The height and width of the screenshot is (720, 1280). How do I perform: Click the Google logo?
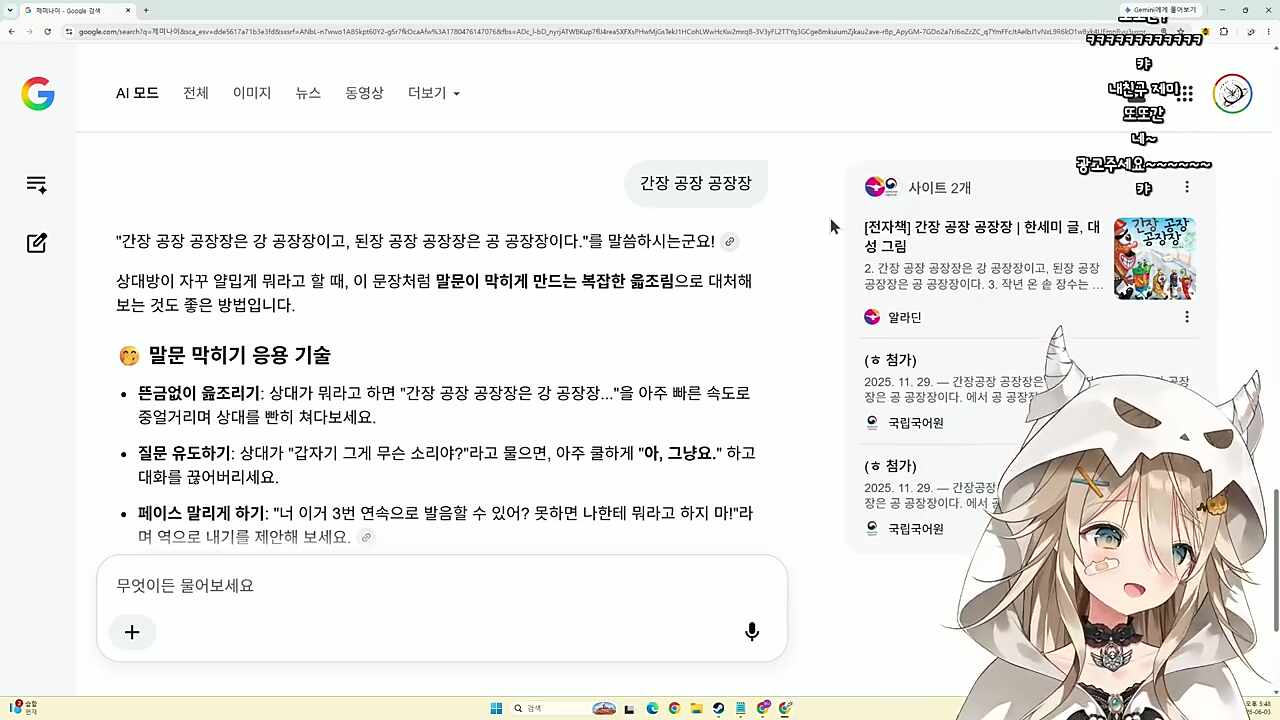point(38,93)
